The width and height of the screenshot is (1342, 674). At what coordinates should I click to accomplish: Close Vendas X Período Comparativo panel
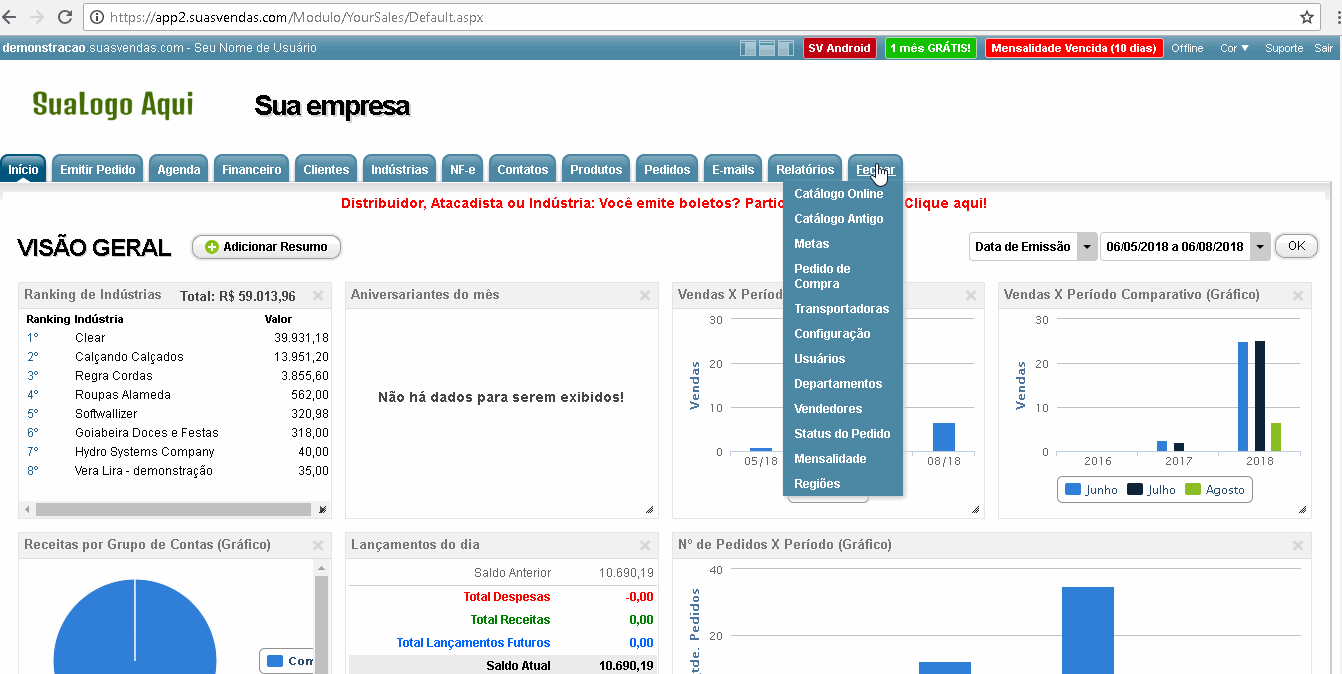[x=1298, y=295]
